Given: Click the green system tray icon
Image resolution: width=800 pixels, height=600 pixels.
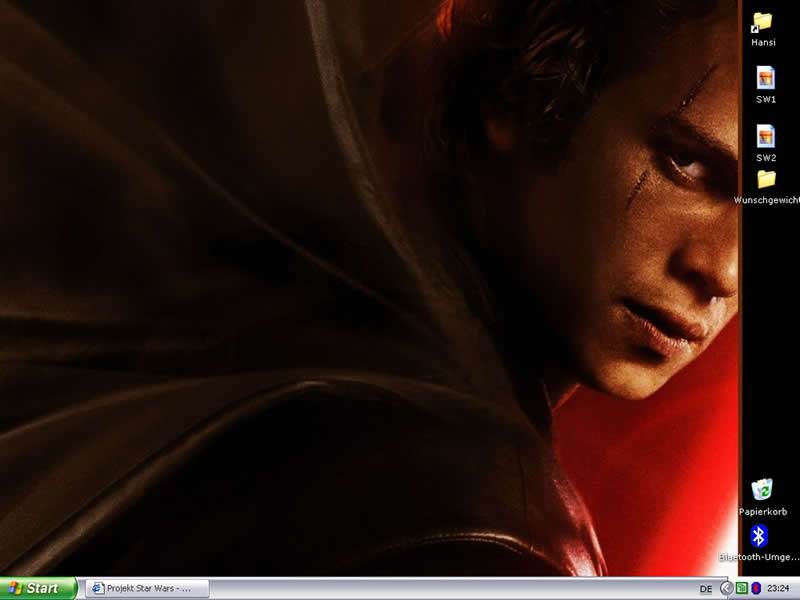Looking at the screenshot, I should pos(742,588).
